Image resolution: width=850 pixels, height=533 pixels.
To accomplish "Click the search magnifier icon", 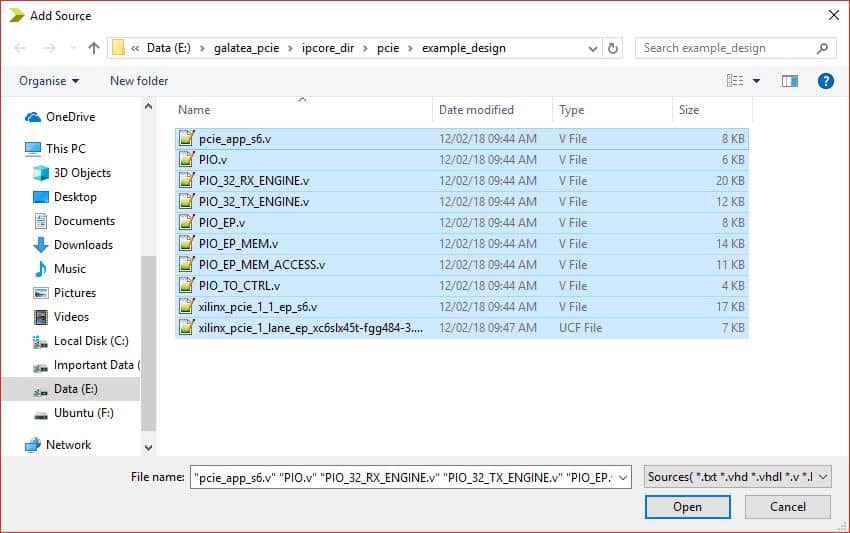I will point(822,48).
